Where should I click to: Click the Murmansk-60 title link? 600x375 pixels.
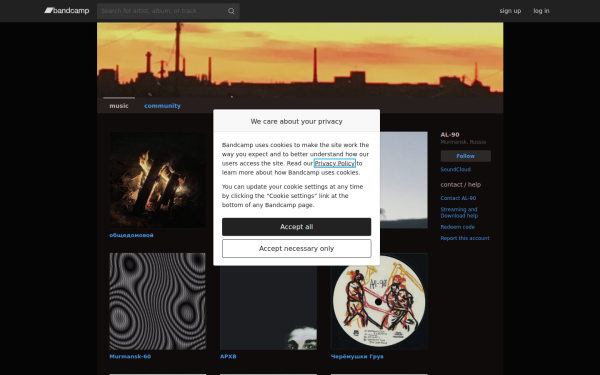(130, 357)
